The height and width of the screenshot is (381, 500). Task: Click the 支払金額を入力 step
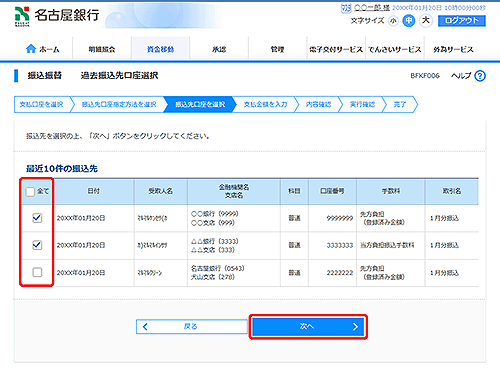click(265, 105)
